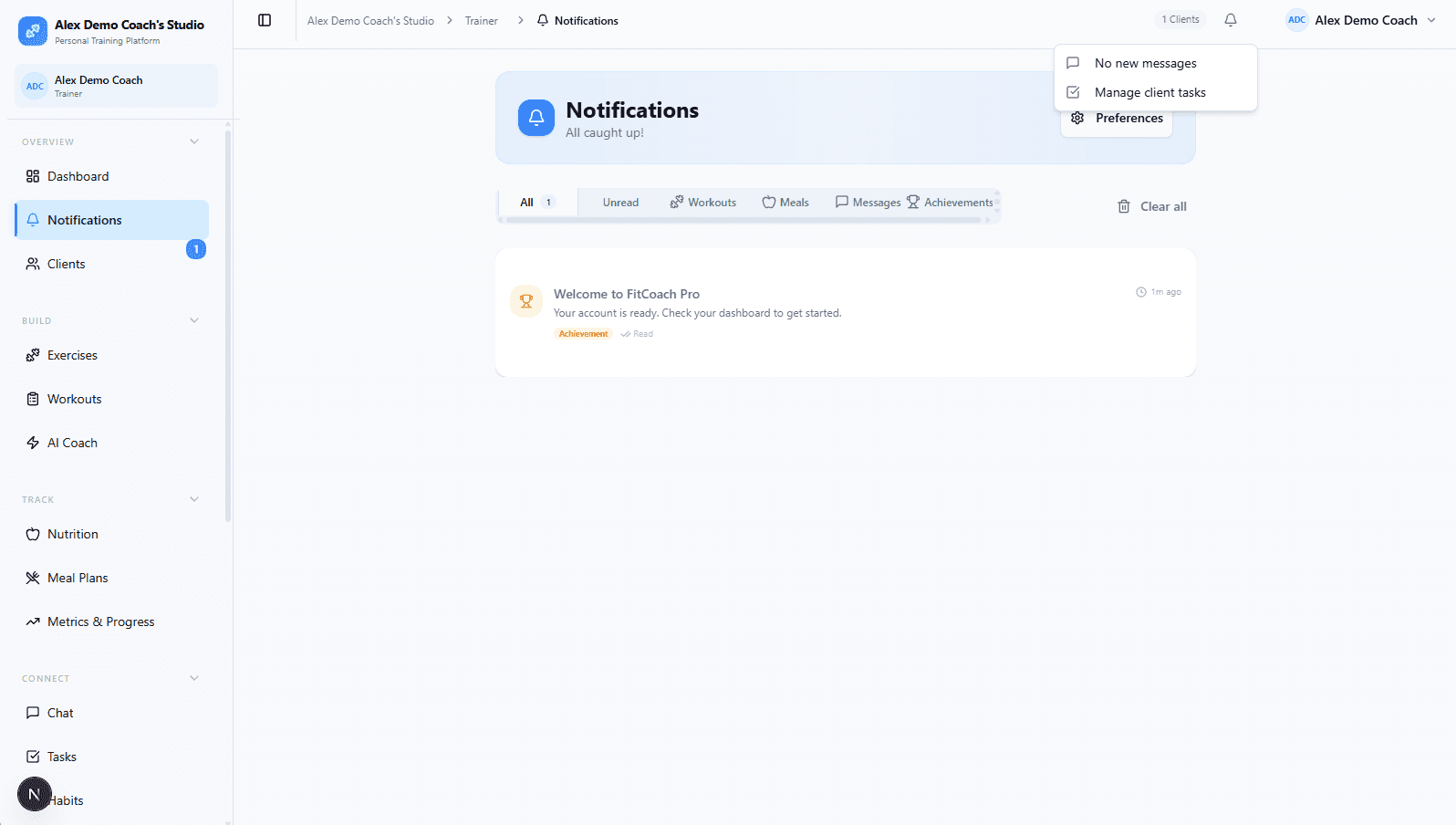The image size is (1456, 825).
Task: Click the ADC avatar in top bar
Action: 1296,20
